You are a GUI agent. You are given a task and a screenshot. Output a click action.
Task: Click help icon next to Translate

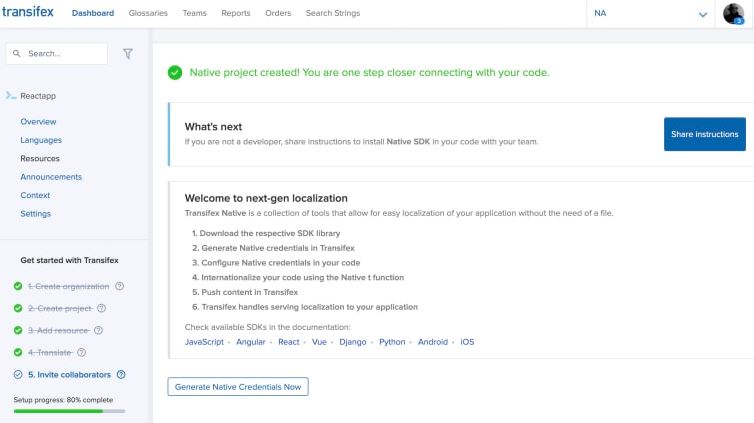82,352
